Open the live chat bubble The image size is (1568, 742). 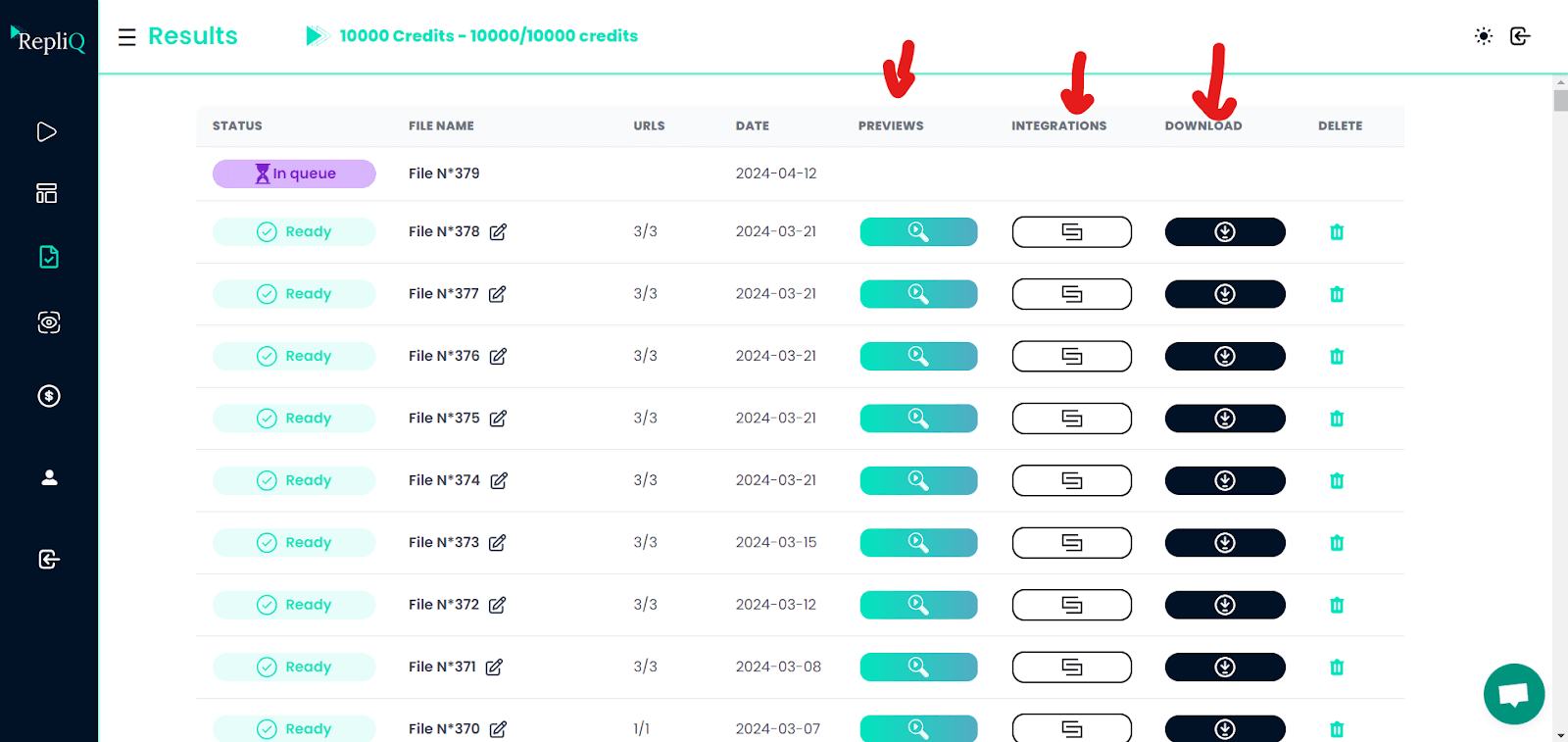point(1514,694)
